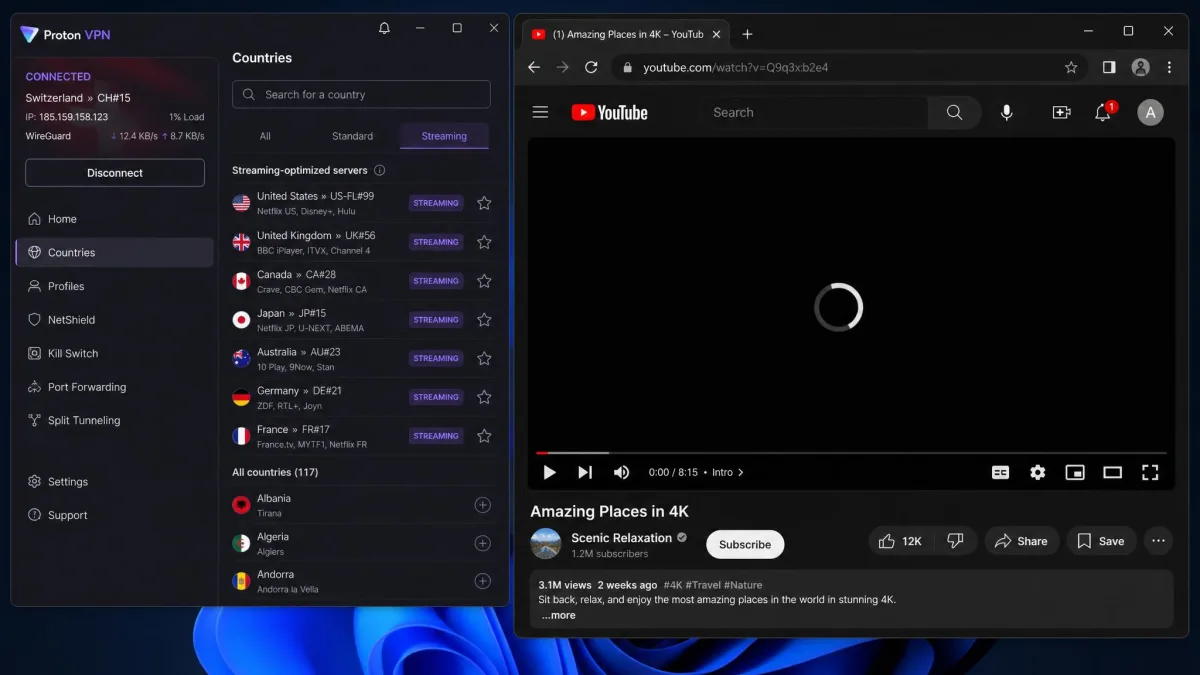Open Profiles in the sidebar
Viewport: 1200px width, 675px height.
click(114, 286)
